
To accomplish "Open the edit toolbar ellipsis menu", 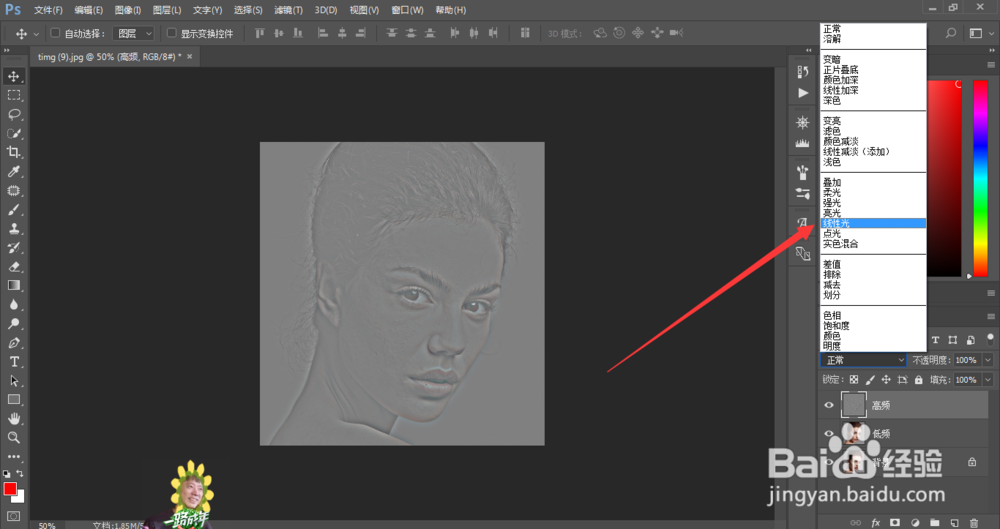I will (13, 457).
